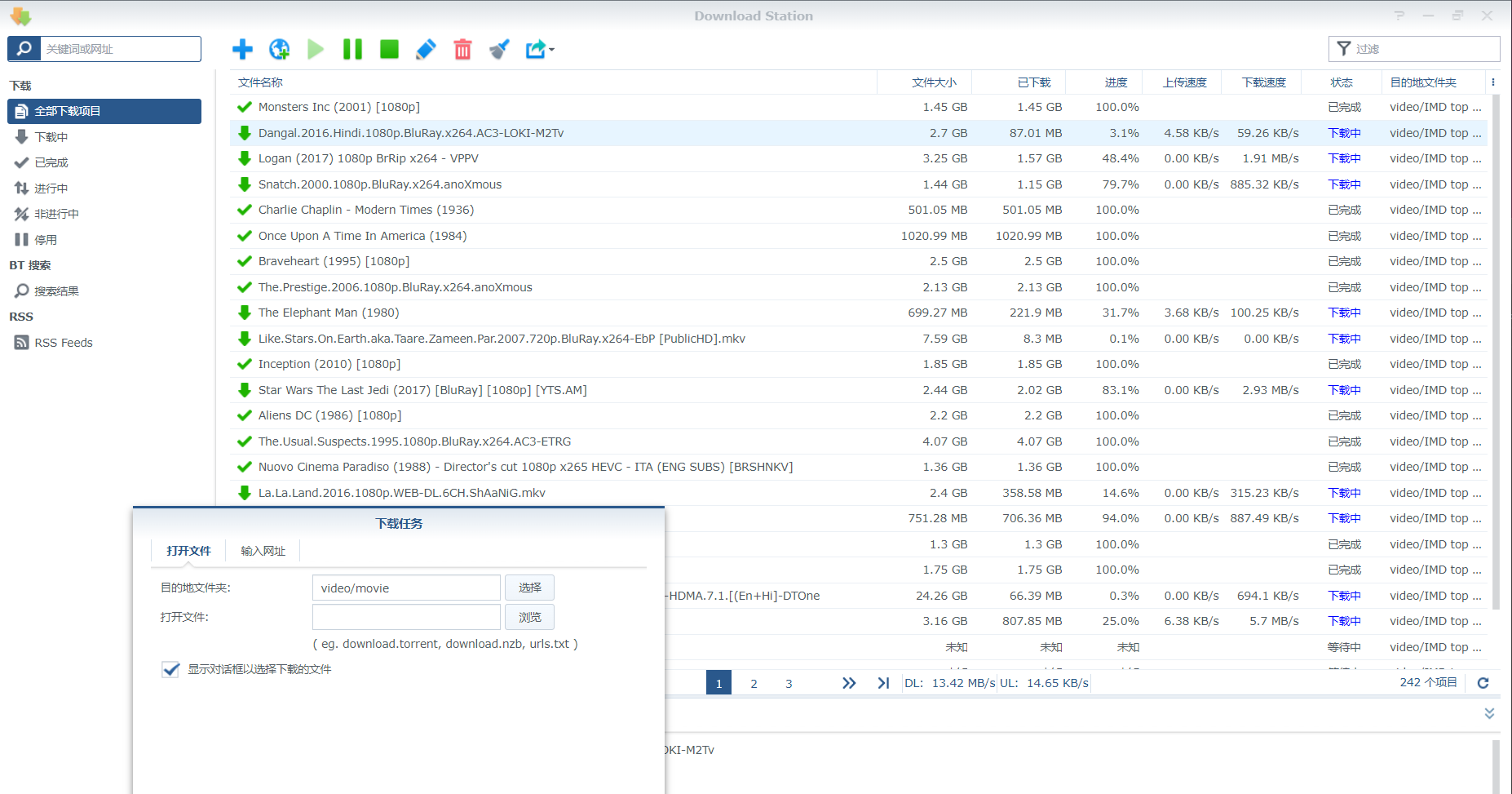This screenshot has width=1512, height=794.
Task: Sort by 上传速度 column header
Action: click(1182, 82)
